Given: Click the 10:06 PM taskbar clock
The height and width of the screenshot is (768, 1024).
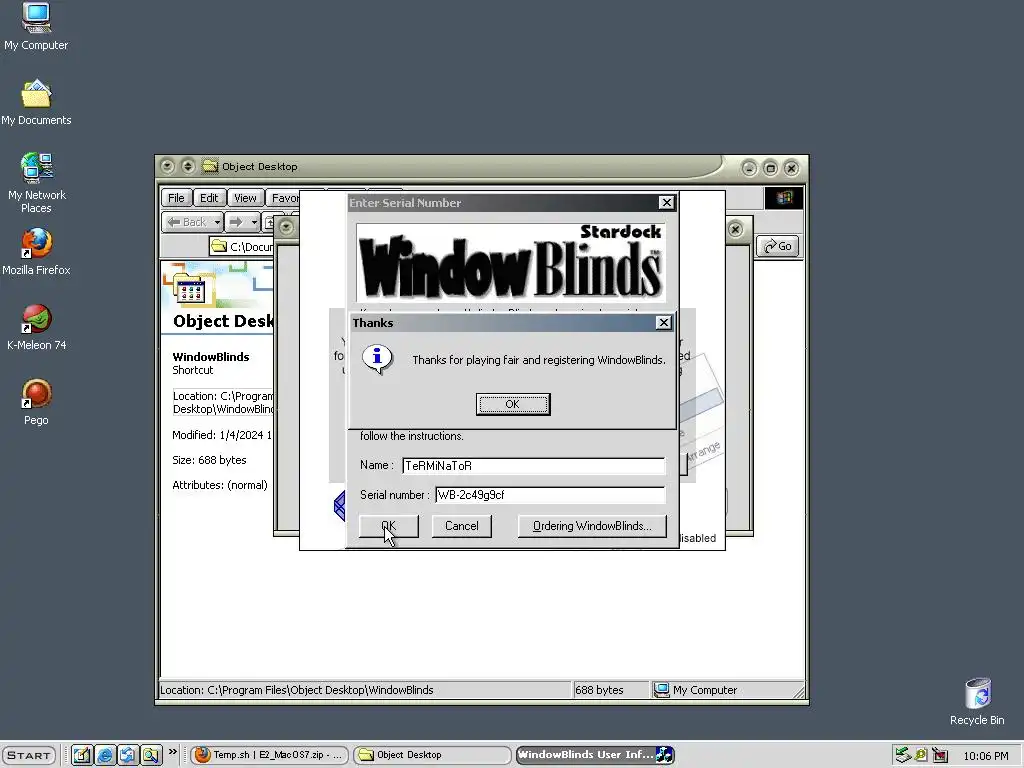Looking at the screenshot, I should (985, 756).
